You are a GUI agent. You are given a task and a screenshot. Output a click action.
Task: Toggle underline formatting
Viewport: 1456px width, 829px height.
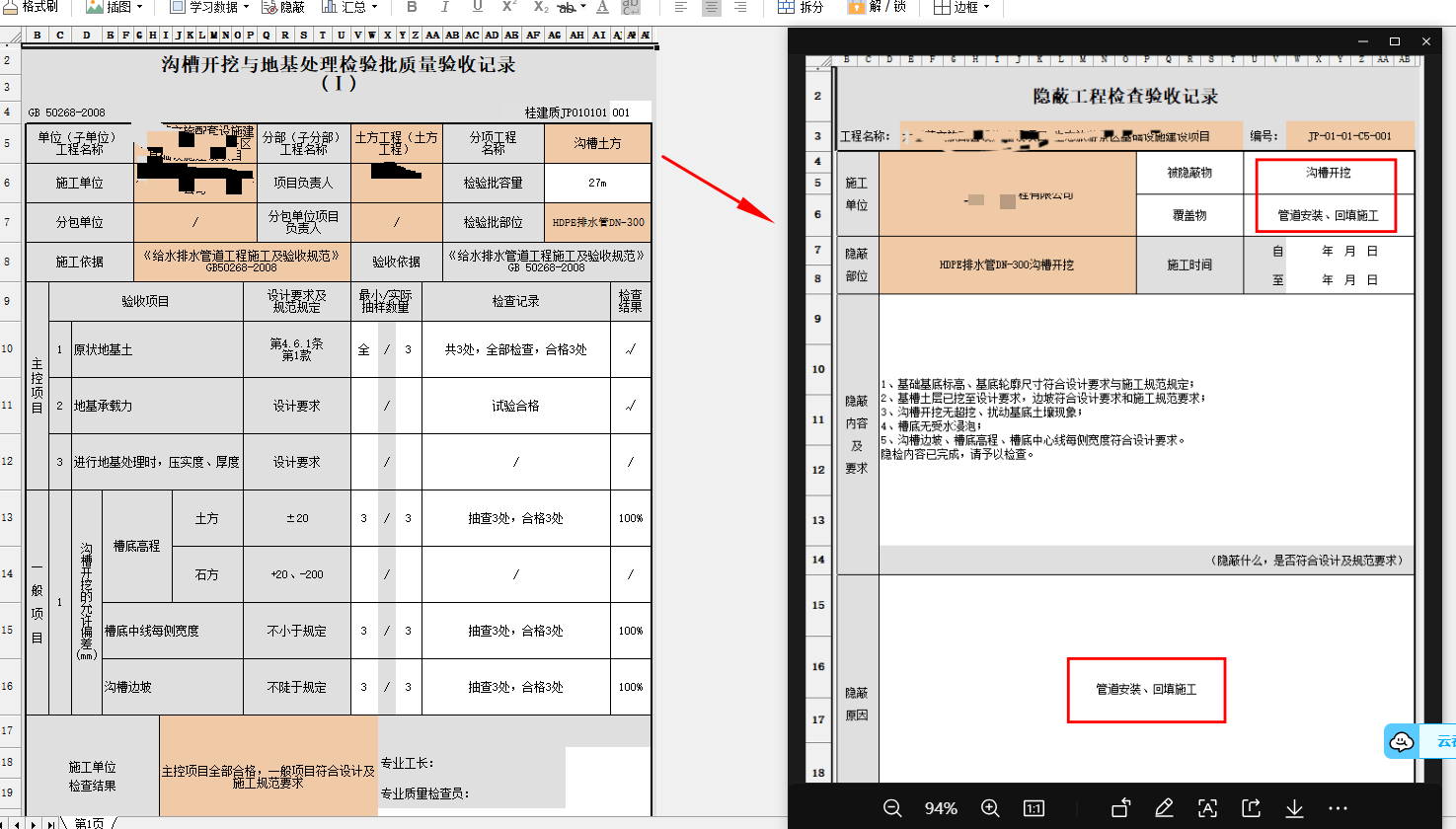click(477, 7)
